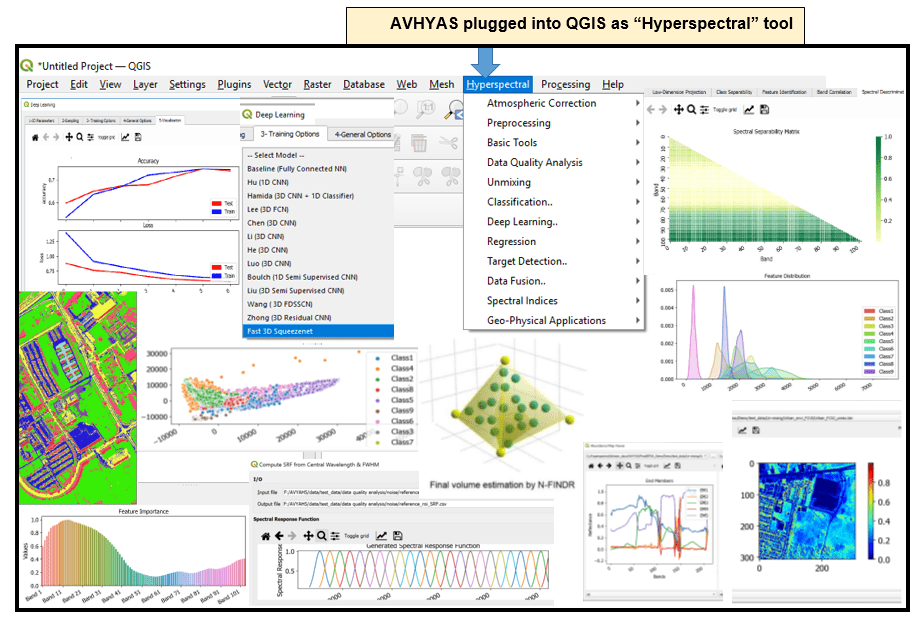
Task: Click Toggle grid in SRF plot toolbar
Action: point(357,536)
